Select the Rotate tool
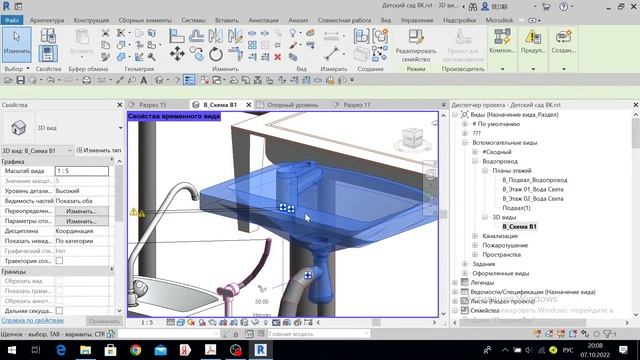640x360 pixels. [216, 54]
